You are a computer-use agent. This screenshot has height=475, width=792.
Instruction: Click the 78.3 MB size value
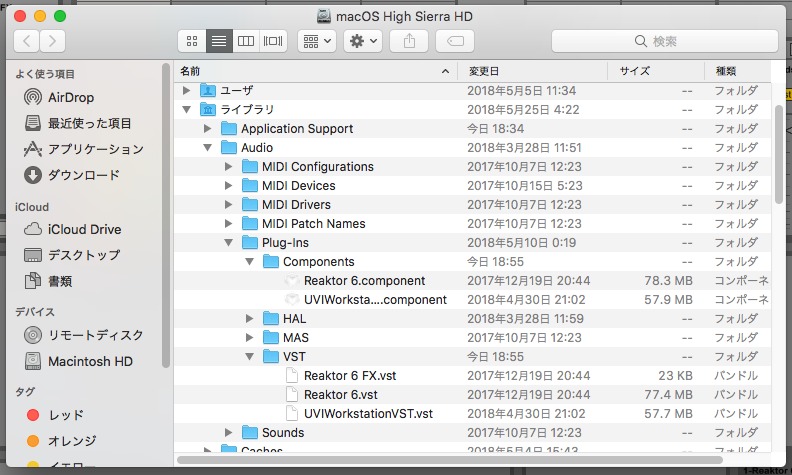point(668,281)
